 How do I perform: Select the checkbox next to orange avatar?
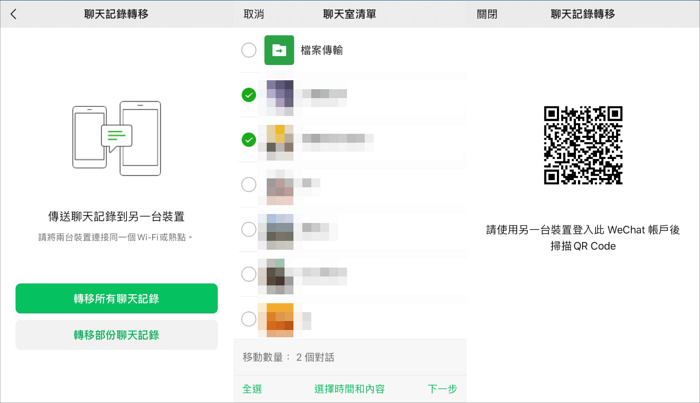(x=249, y=319)
